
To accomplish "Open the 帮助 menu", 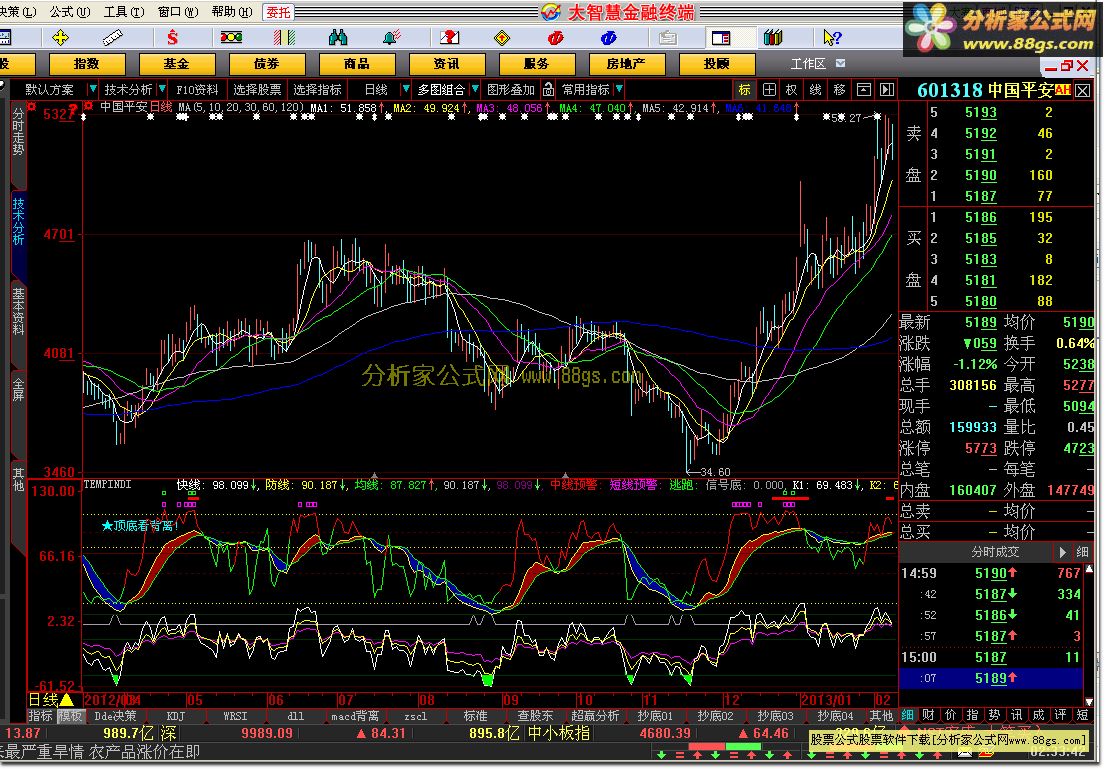I will 231,12.
